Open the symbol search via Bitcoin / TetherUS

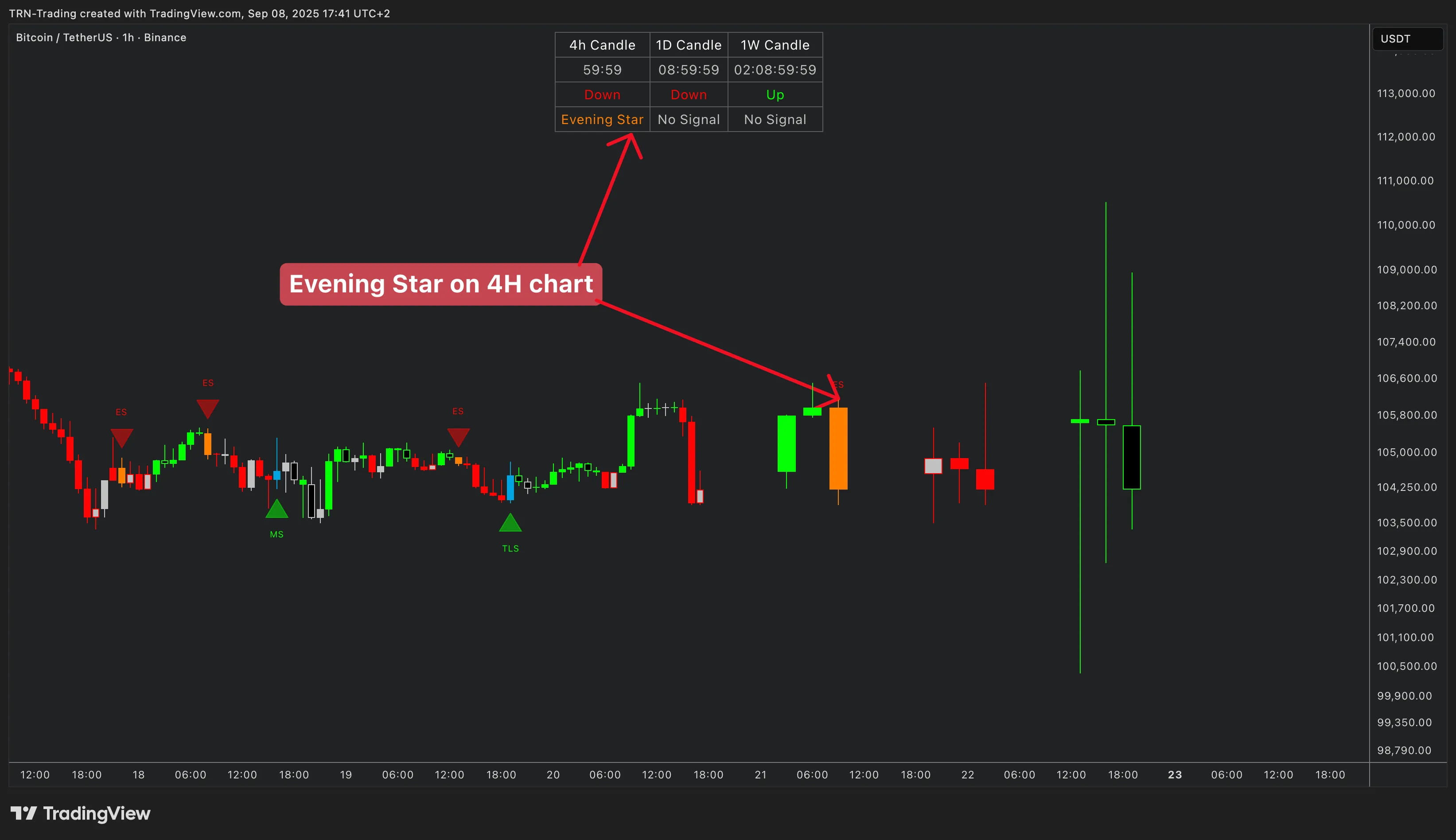(x=63, y=37)
